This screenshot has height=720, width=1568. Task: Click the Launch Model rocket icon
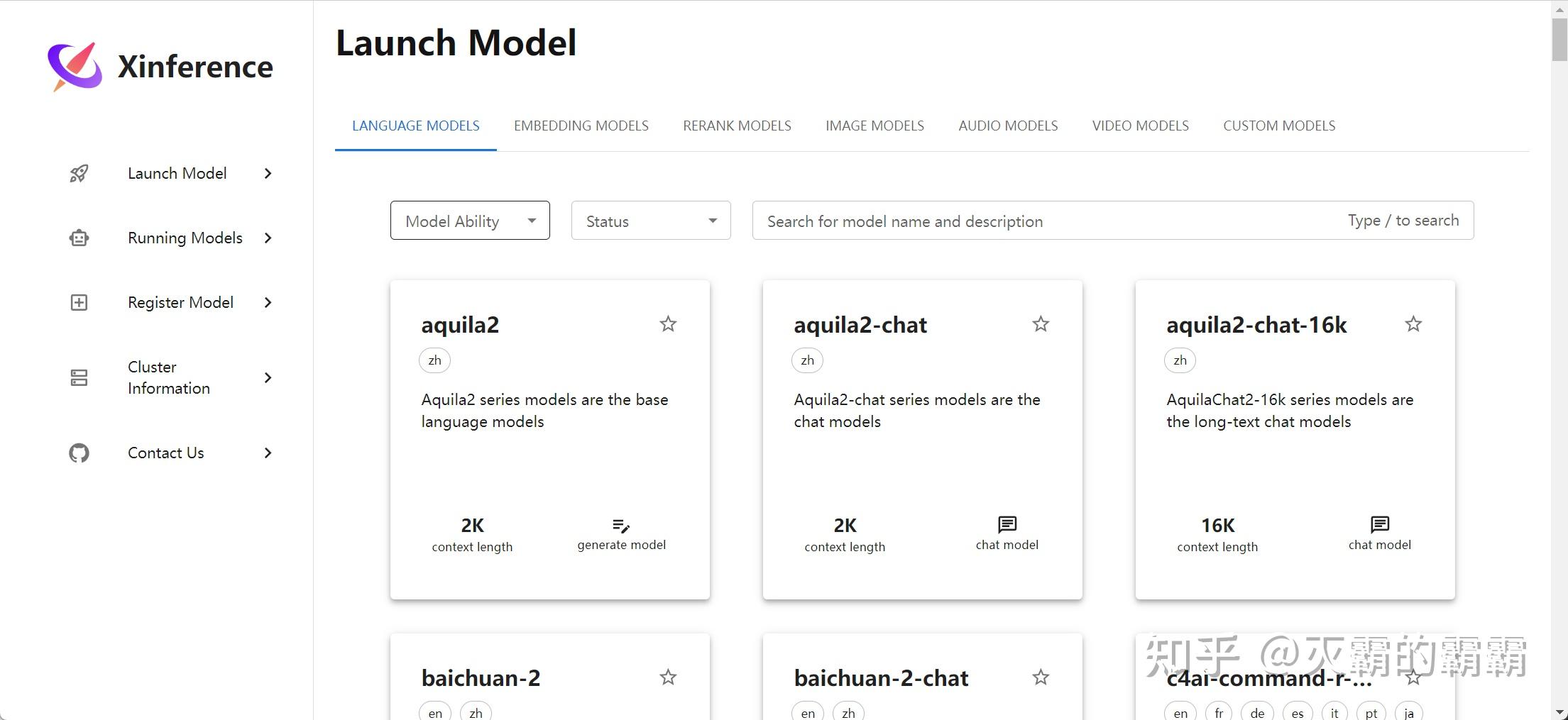click(79, 174)
